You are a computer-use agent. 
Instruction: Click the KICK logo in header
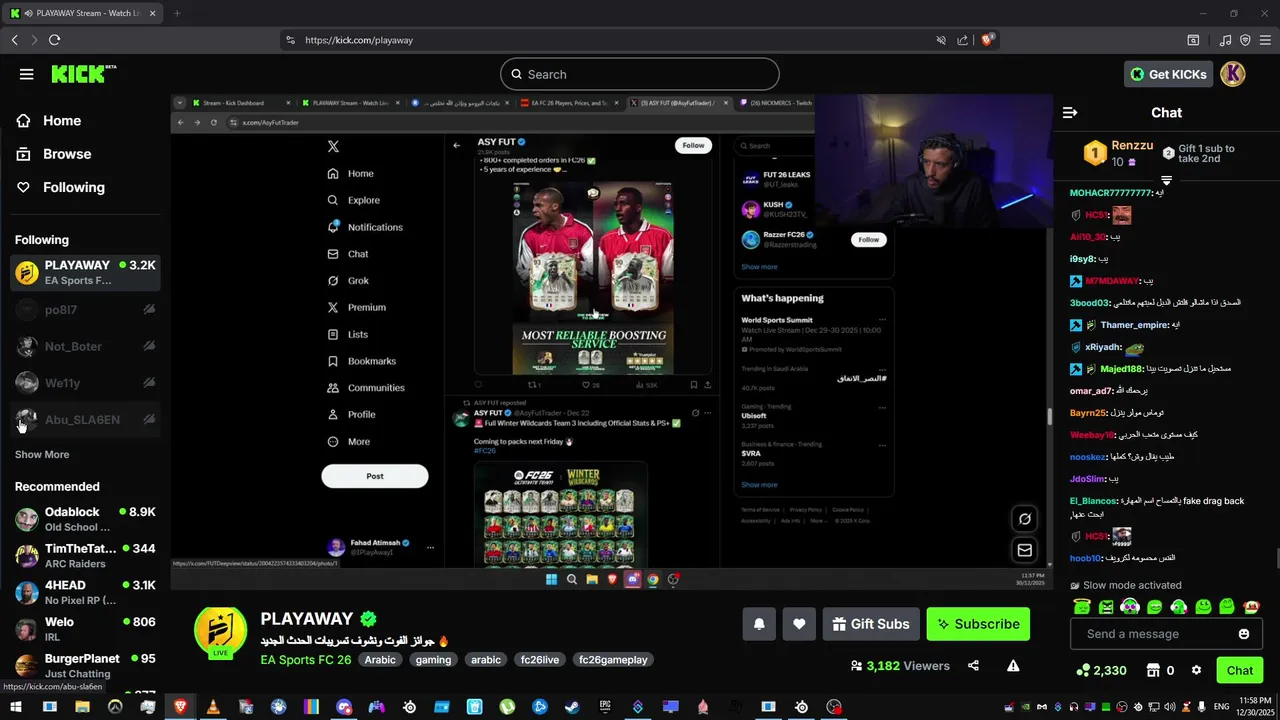pyautogui.click(x=84, y=74)
